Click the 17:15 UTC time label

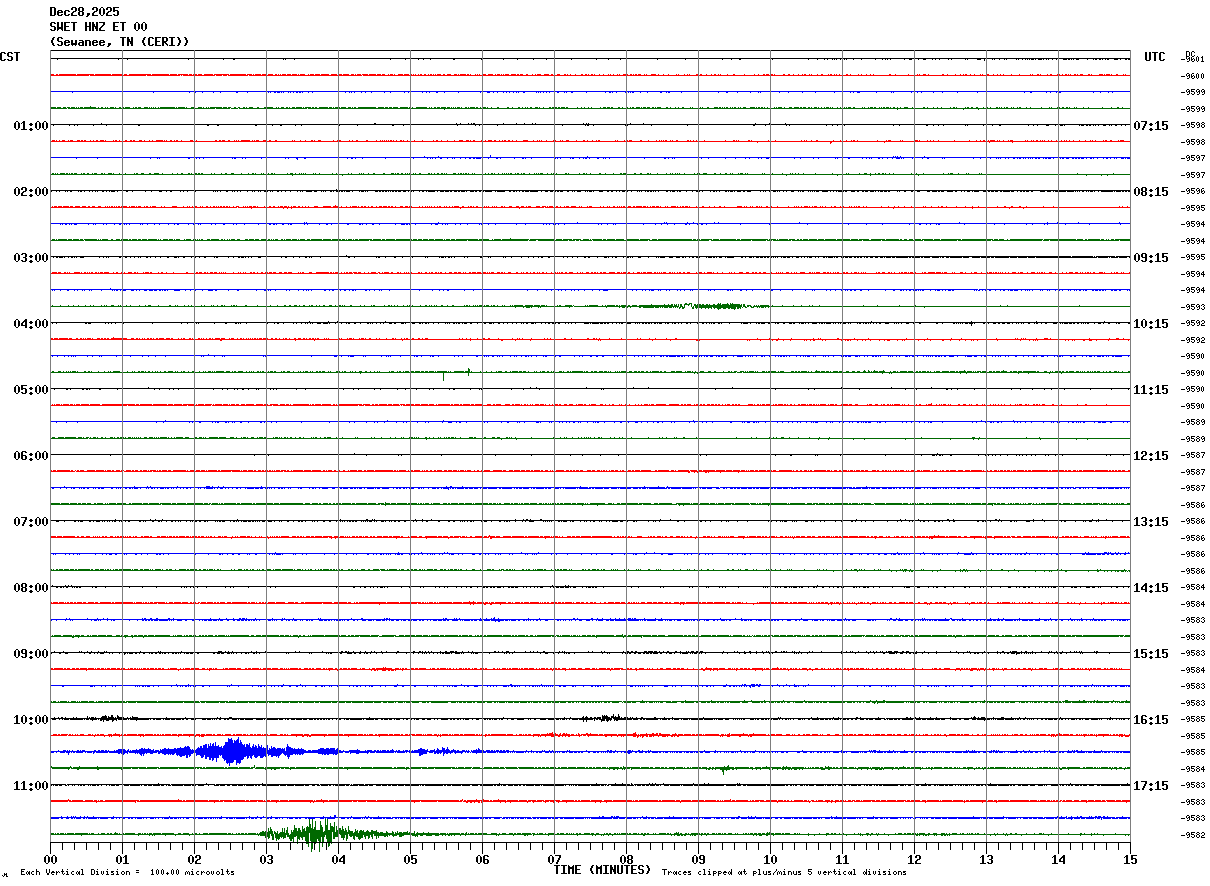tap(1151, 785)
